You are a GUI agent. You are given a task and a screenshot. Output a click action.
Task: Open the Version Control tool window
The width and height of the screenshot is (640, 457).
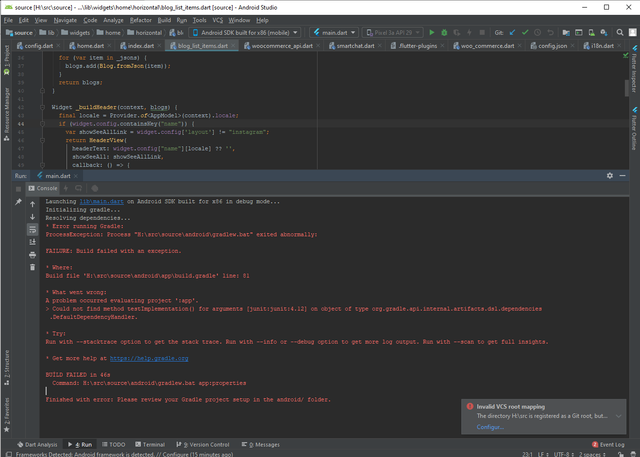click(203, 444)
